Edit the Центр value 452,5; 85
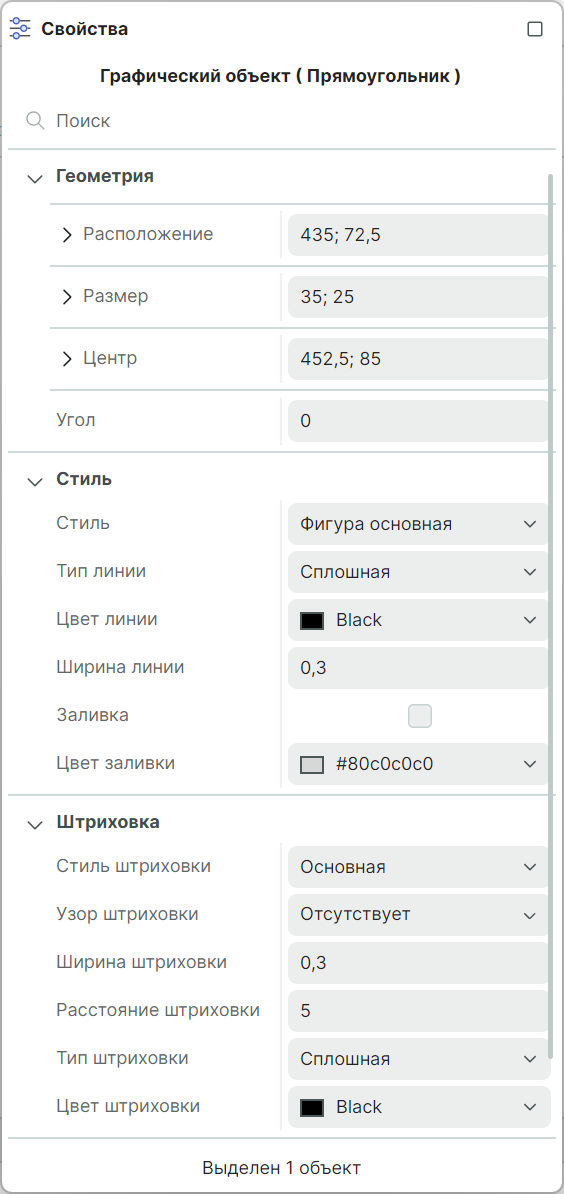 419,359
